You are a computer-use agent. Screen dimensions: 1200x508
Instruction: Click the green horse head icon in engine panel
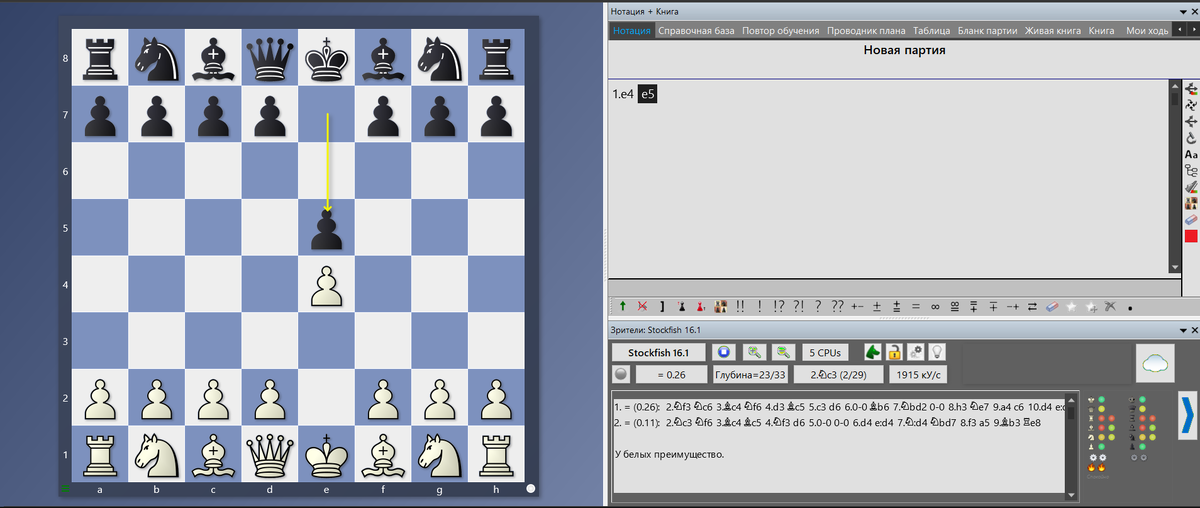(873, 352)
